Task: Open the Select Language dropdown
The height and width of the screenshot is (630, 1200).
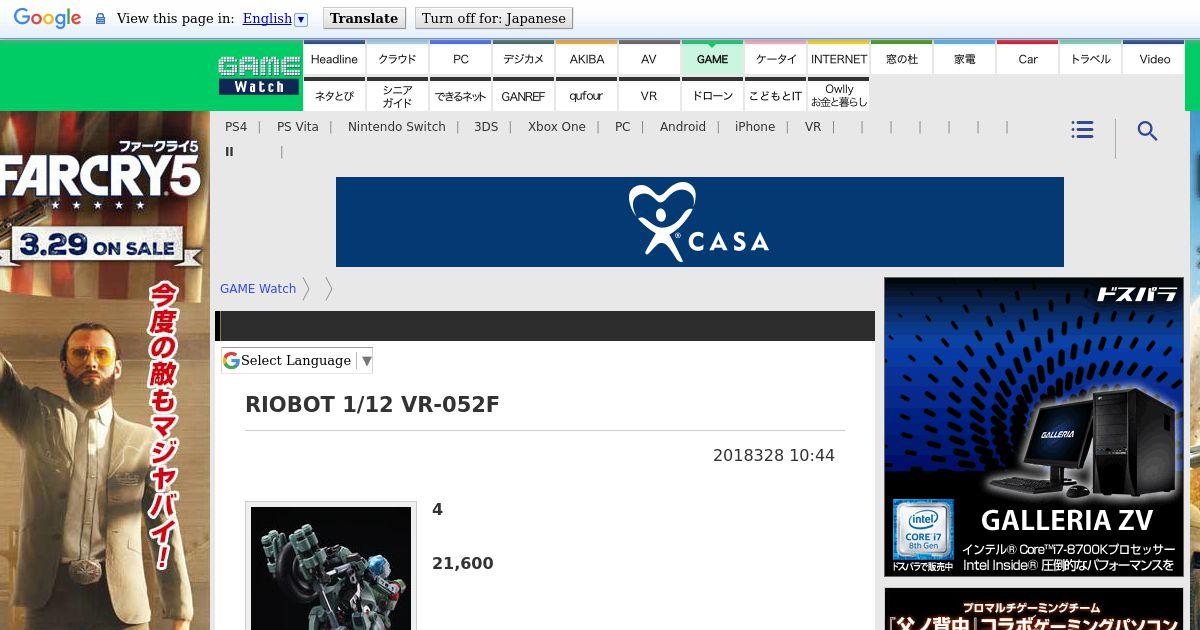Action: pos(297,361)
